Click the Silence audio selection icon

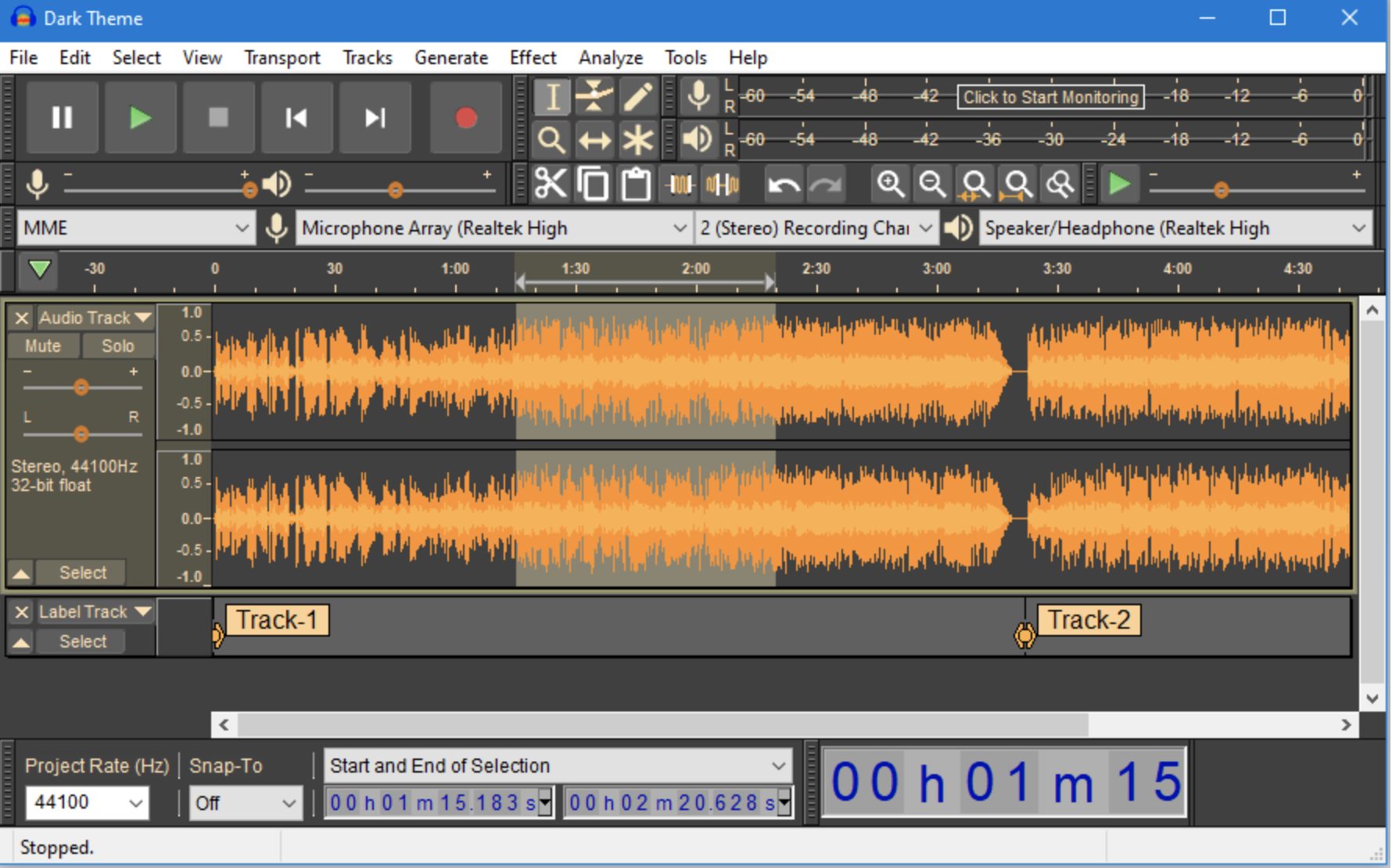click(722, 185)
